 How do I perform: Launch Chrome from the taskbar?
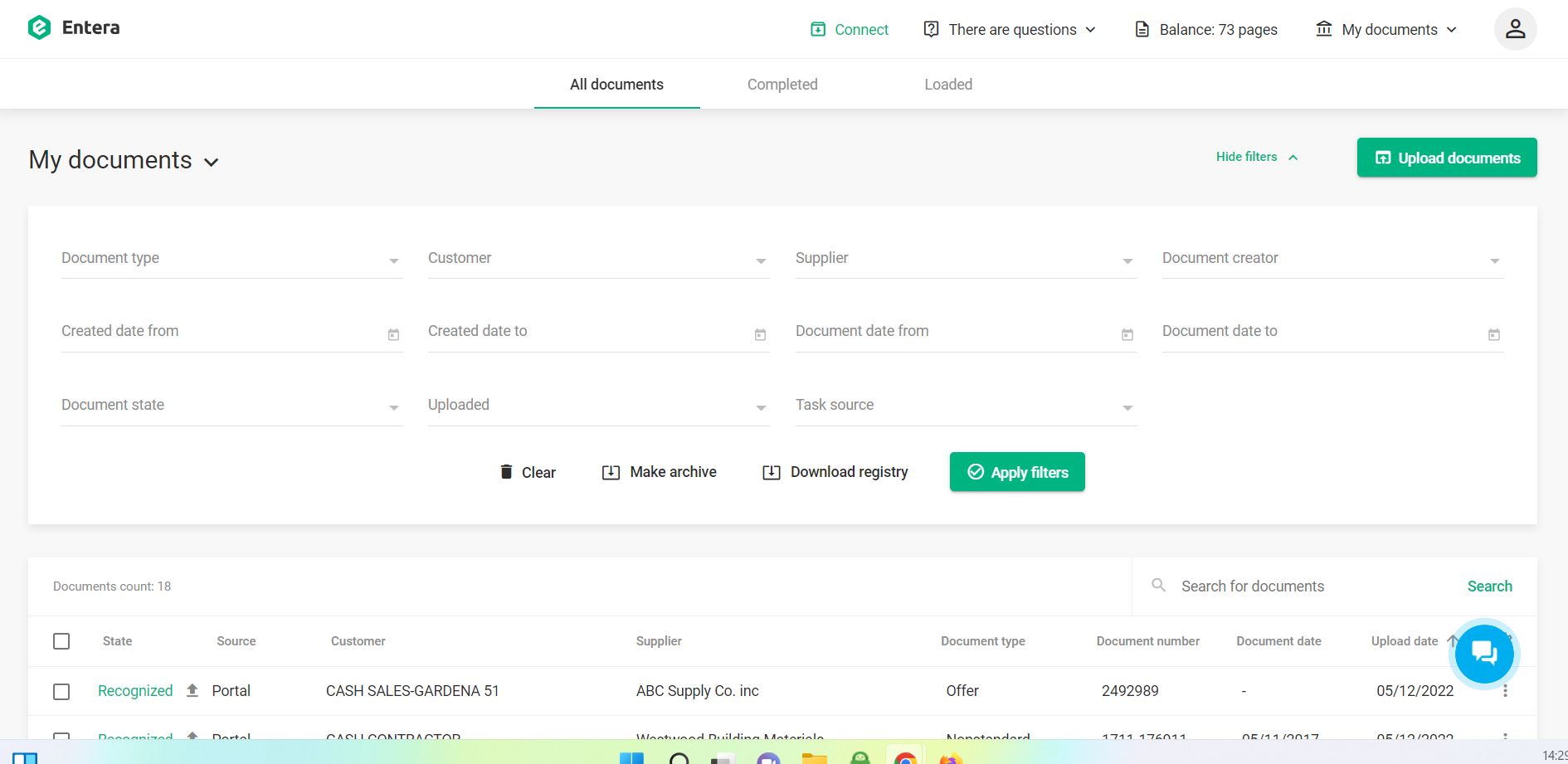904,757
